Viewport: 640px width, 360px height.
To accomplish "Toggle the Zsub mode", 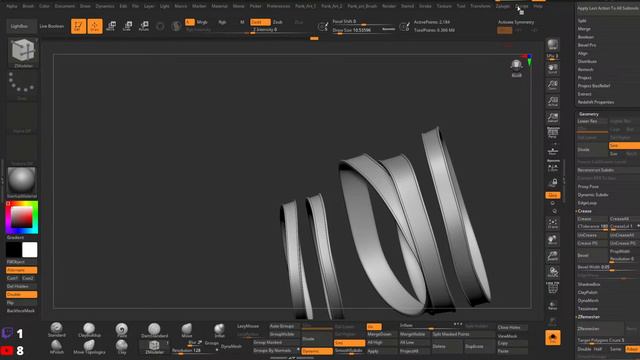I will point(278,22).
